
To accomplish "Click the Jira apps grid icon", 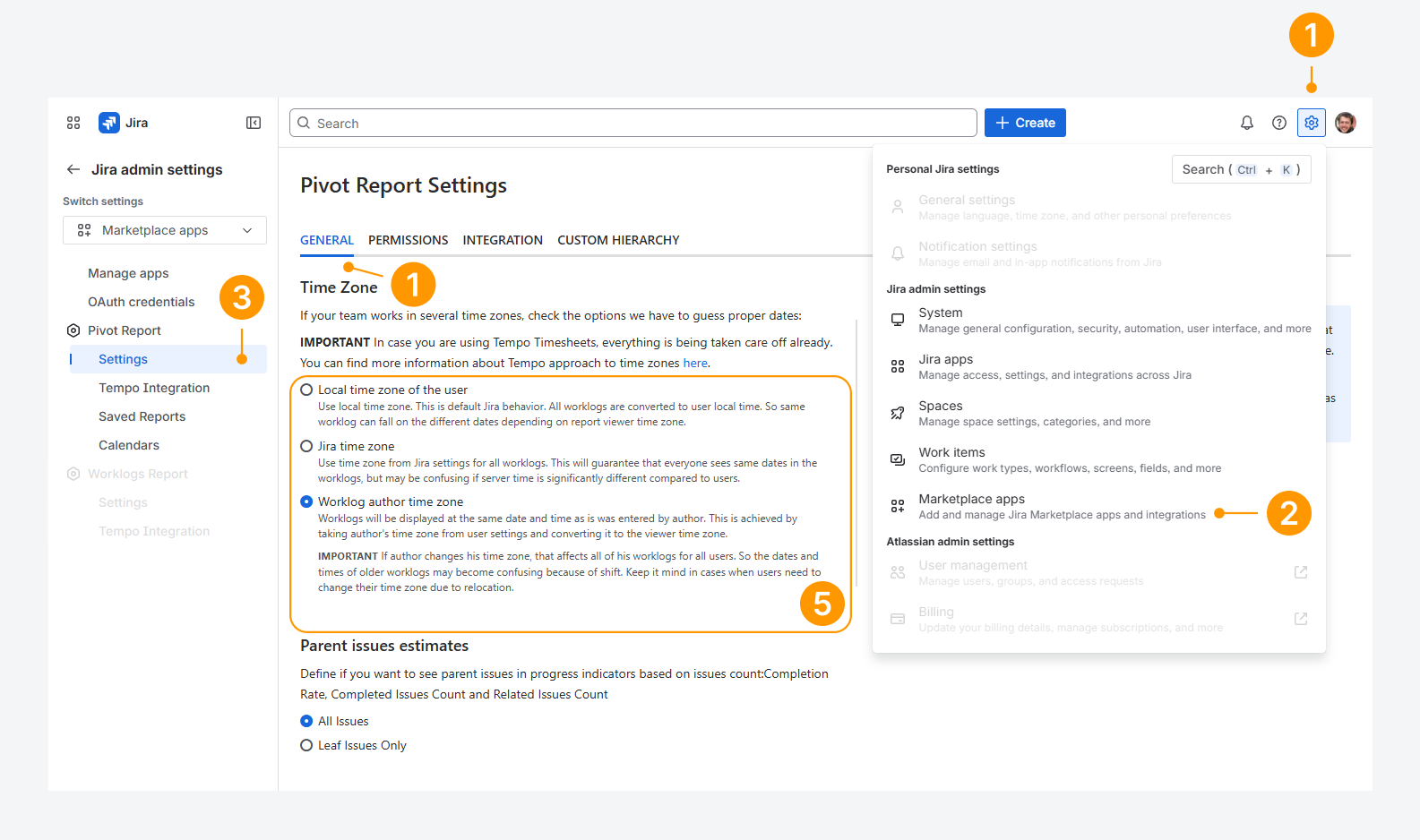I will pos(898,366).
